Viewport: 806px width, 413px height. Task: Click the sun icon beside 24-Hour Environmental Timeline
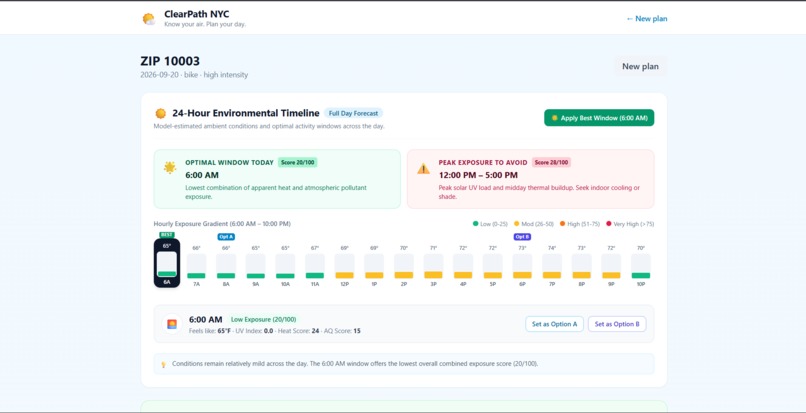point(161,113)
